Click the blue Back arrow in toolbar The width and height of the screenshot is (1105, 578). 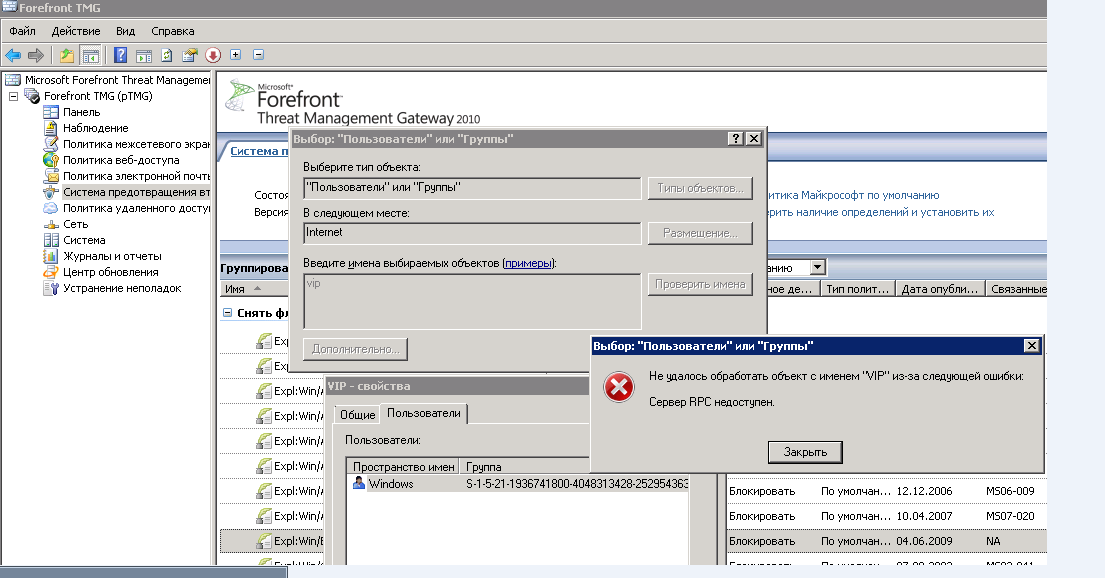point(13,55)
